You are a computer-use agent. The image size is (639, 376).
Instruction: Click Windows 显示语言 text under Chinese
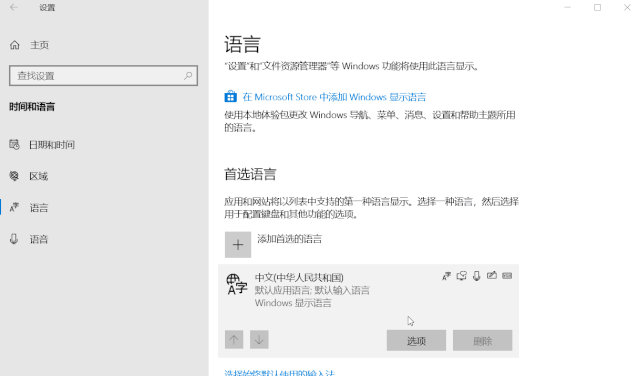[293, 303]
